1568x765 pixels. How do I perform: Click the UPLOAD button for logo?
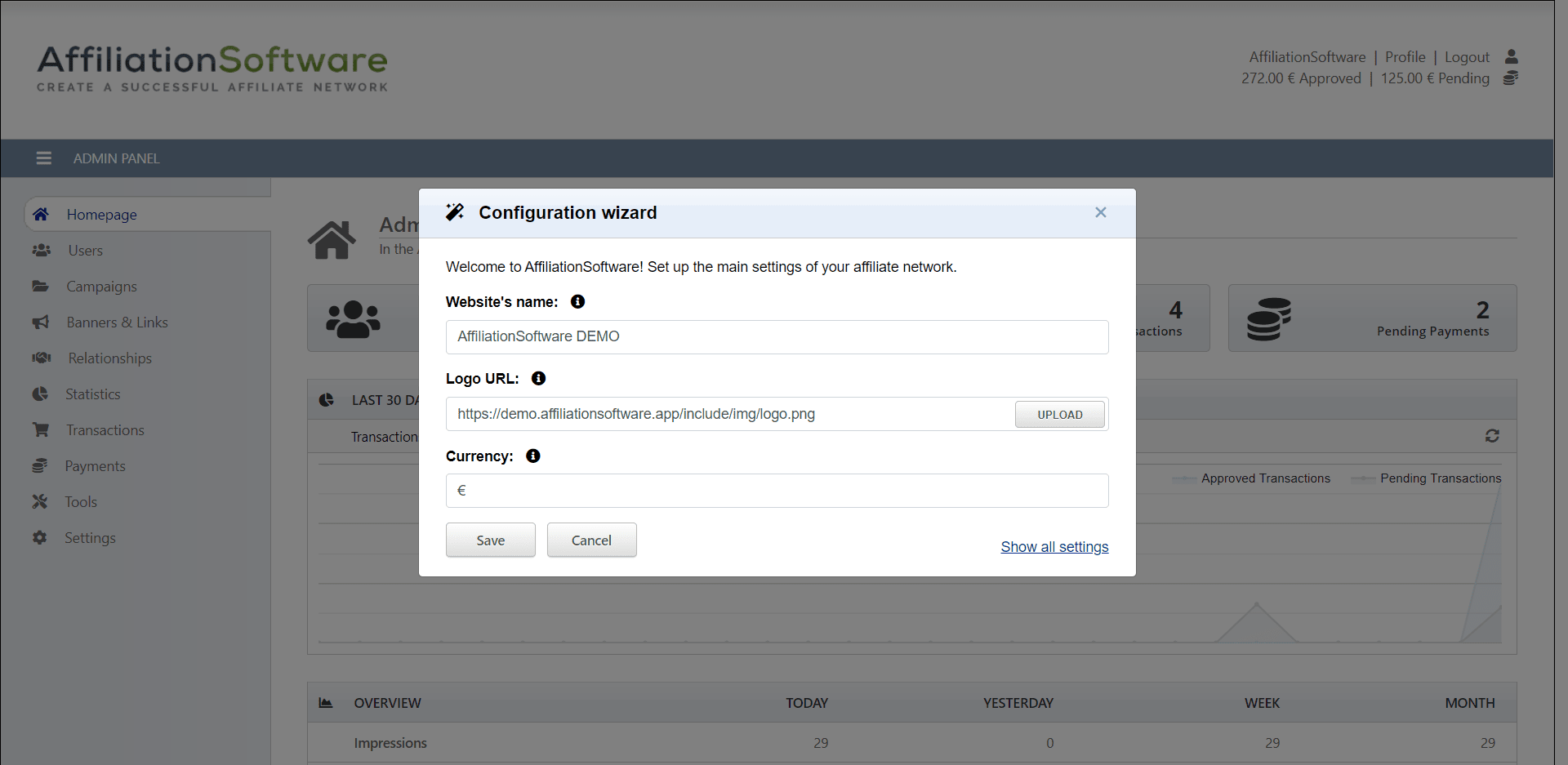pyautogui.click(x=1059, y=415)
